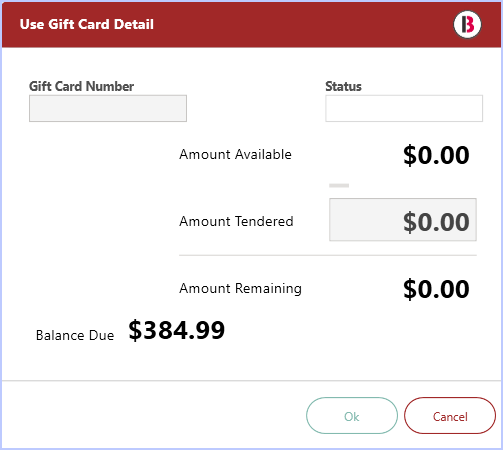The image size is (503, 450).
Task: Click the small gray bar above Amount Tendered
Action: click(339, 185)
